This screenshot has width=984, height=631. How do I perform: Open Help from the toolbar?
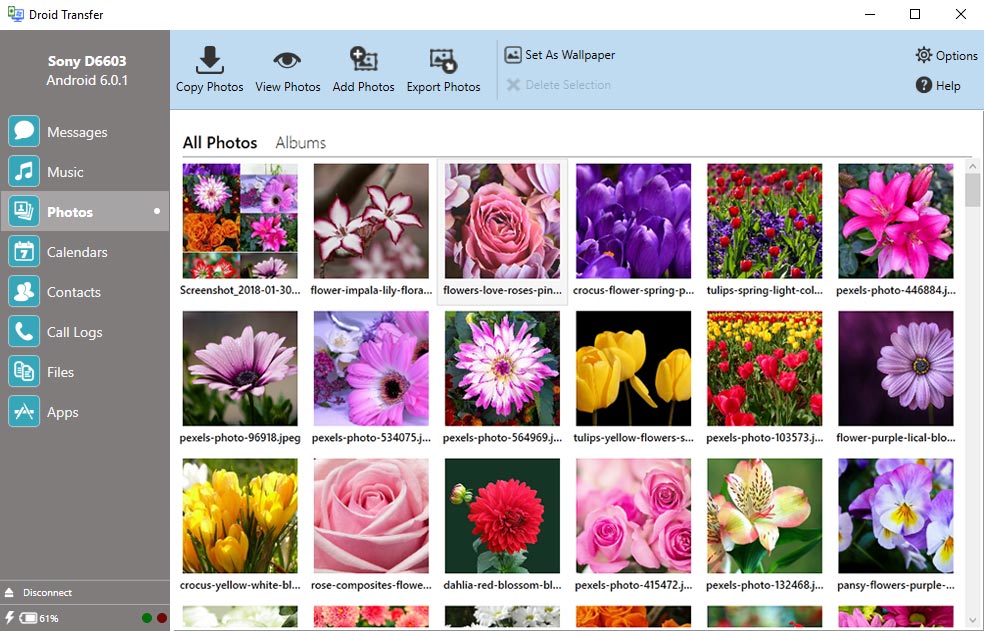[937, 85]
